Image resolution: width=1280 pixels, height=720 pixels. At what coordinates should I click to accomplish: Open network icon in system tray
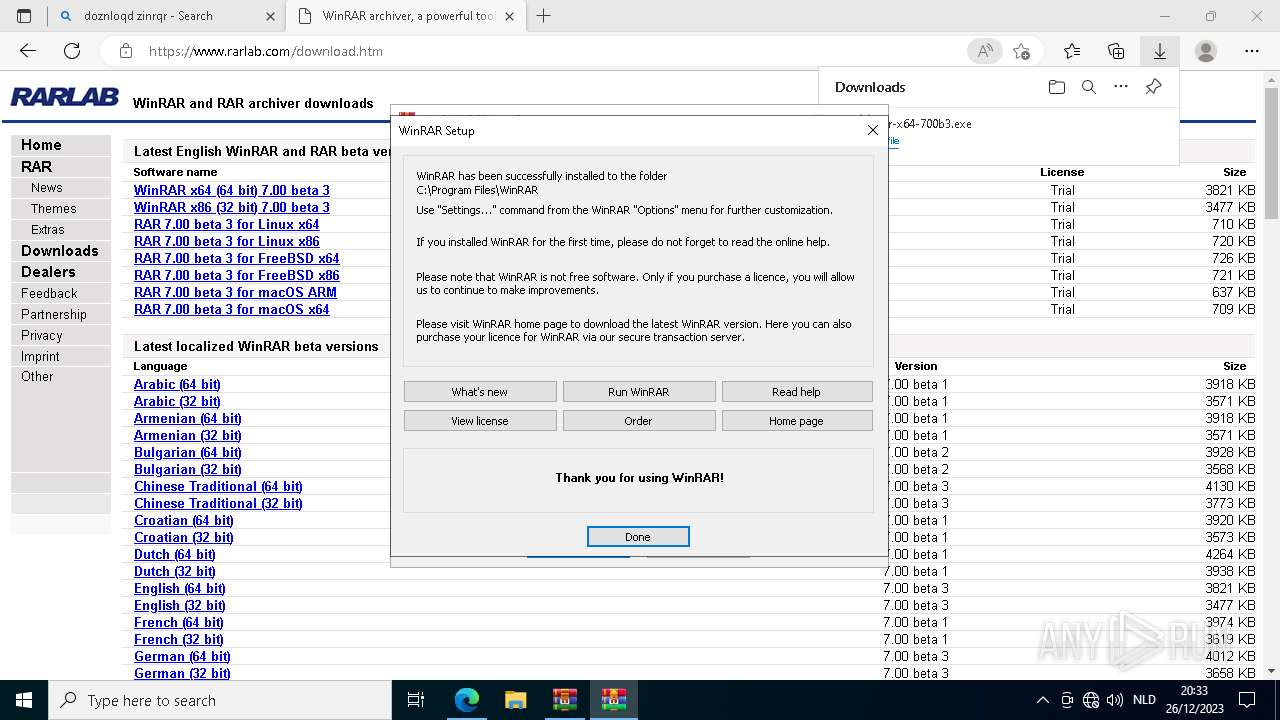pos(1091,700)
